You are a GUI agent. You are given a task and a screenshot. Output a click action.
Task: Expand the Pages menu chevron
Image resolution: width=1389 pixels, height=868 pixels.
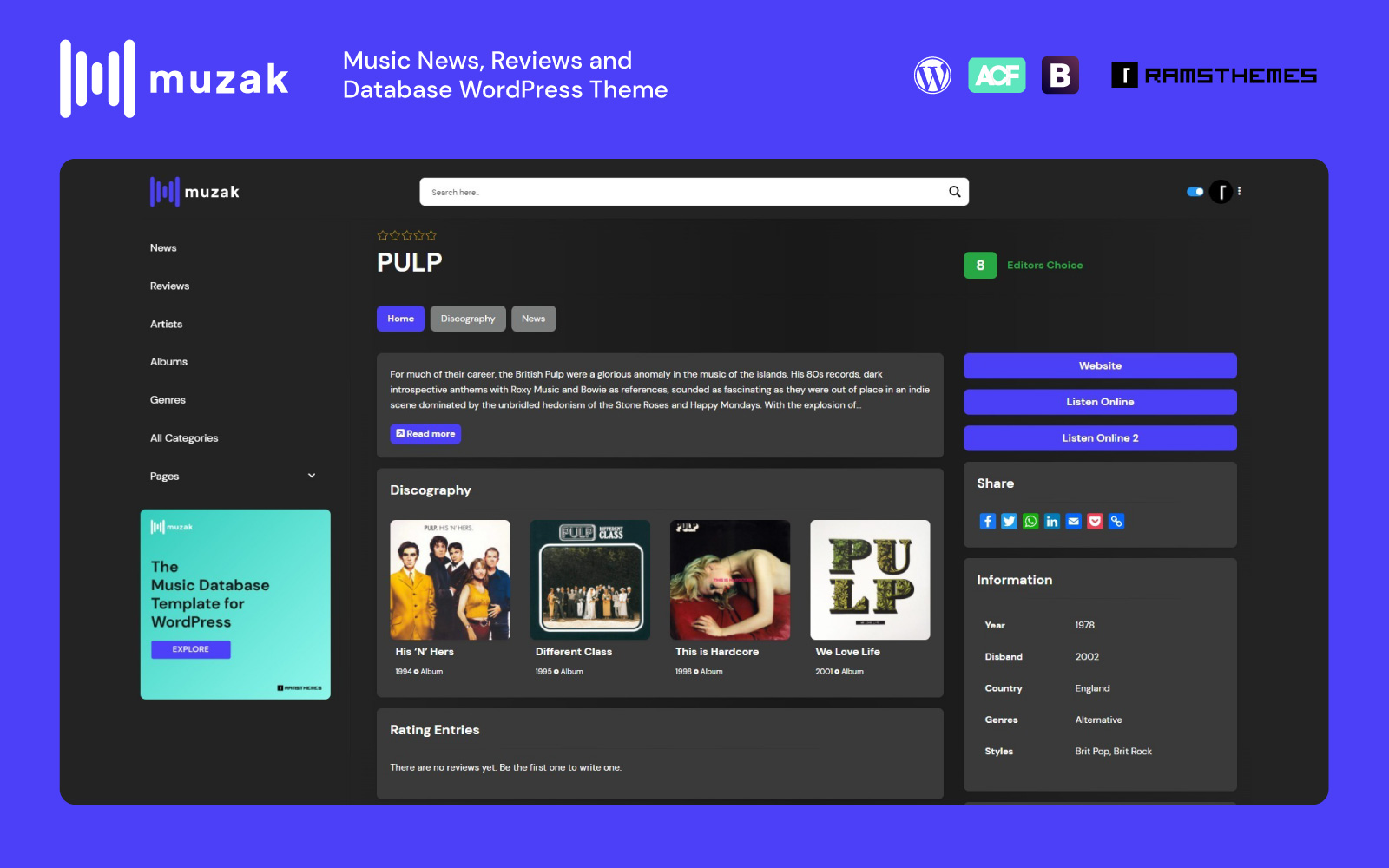coord(312,476)
